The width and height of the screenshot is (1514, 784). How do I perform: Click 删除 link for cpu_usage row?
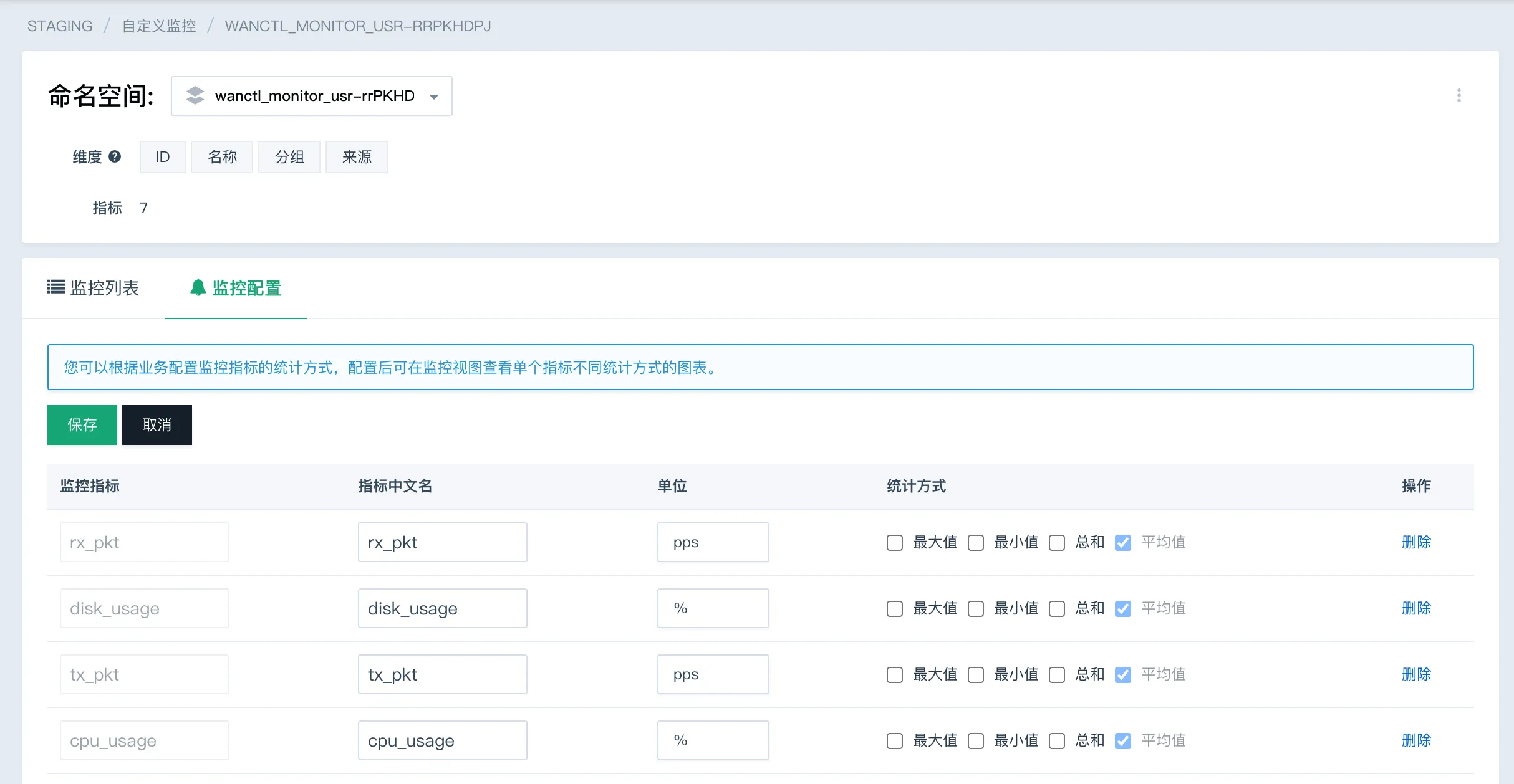tap(1416, 740)
